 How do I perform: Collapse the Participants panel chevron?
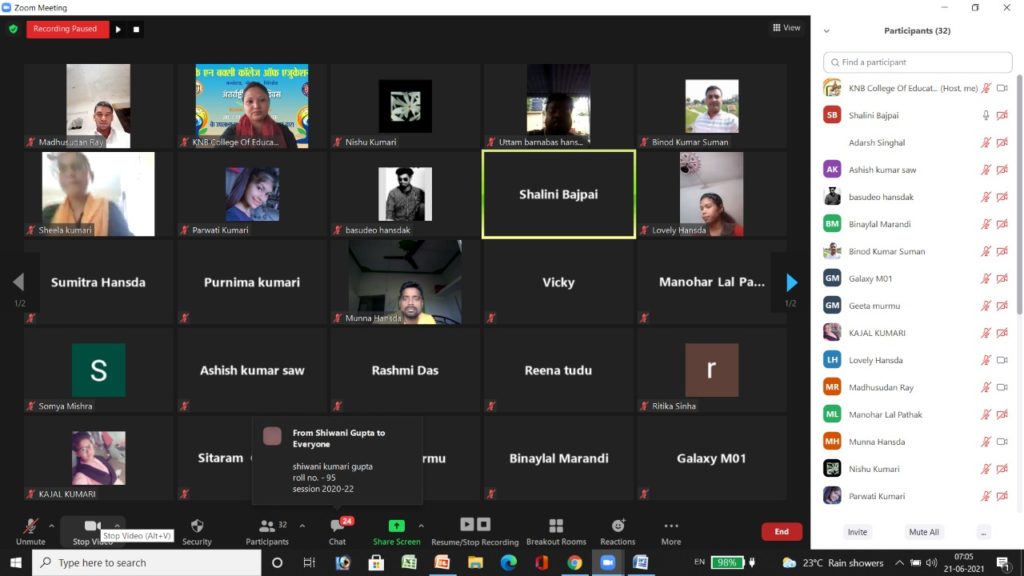(826, 31)
